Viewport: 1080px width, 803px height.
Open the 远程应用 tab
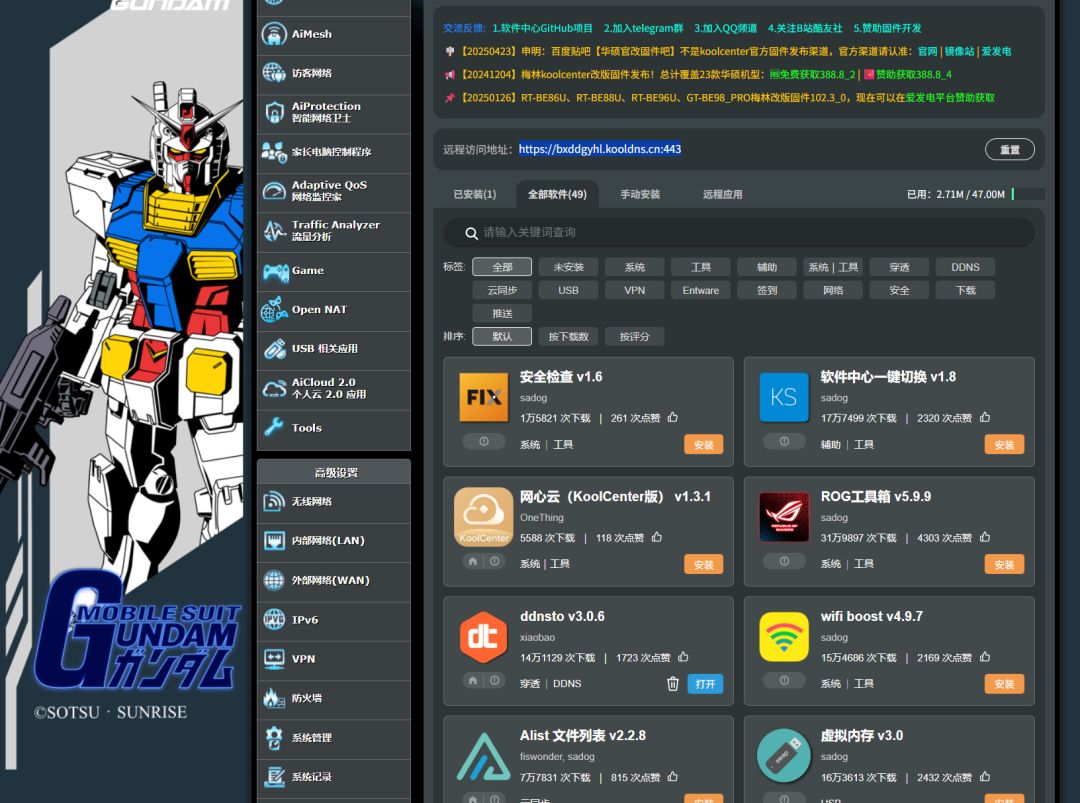(x=723, y=194)
